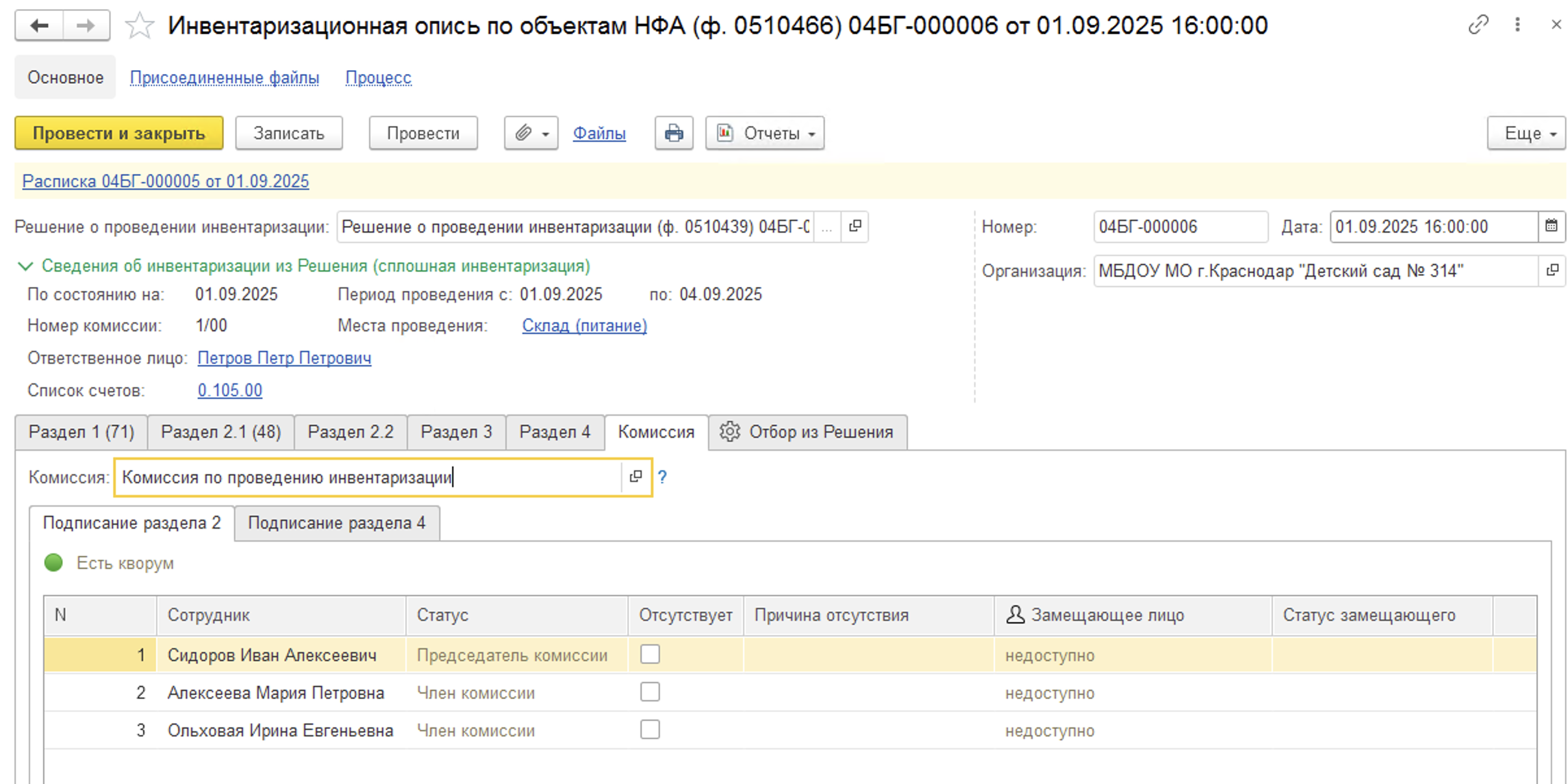
Task: Click the back navigation arrow
Action: [x=40, y=26]
